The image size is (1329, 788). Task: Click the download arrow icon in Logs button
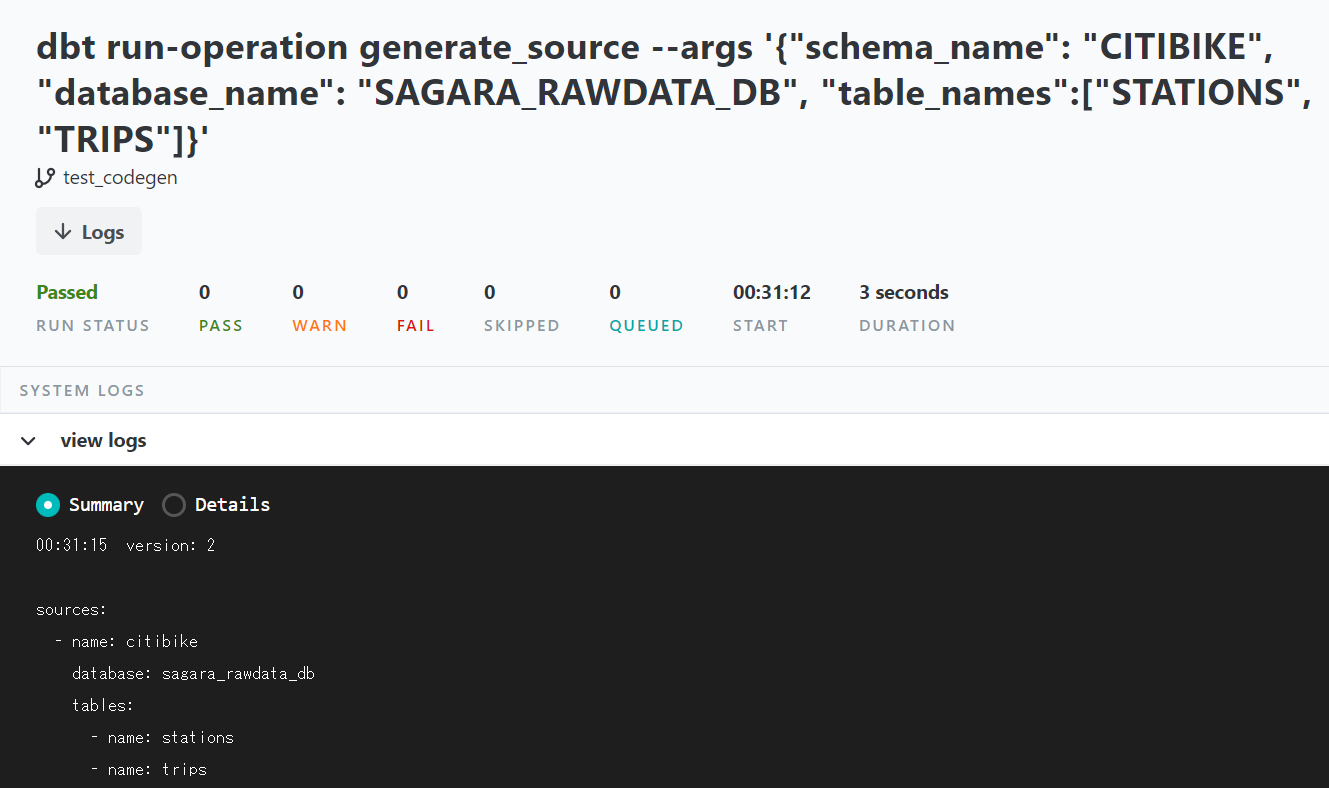click(x=61, y=231)
